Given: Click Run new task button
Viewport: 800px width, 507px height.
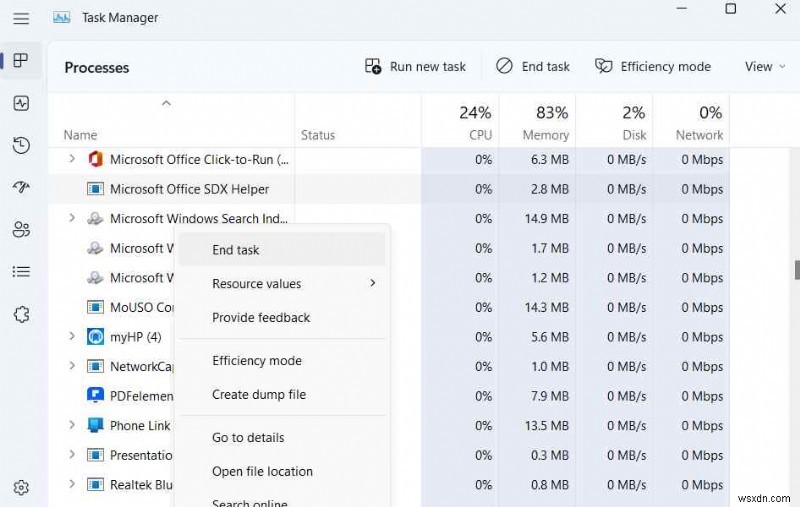Looking at the screenshot, I should [415, 66].
